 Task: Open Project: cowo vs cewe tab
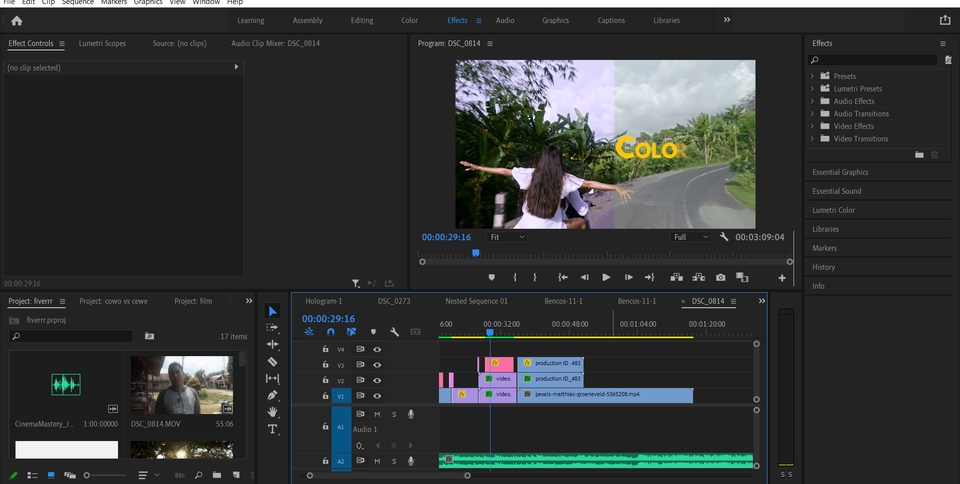(x=113, y=301)
